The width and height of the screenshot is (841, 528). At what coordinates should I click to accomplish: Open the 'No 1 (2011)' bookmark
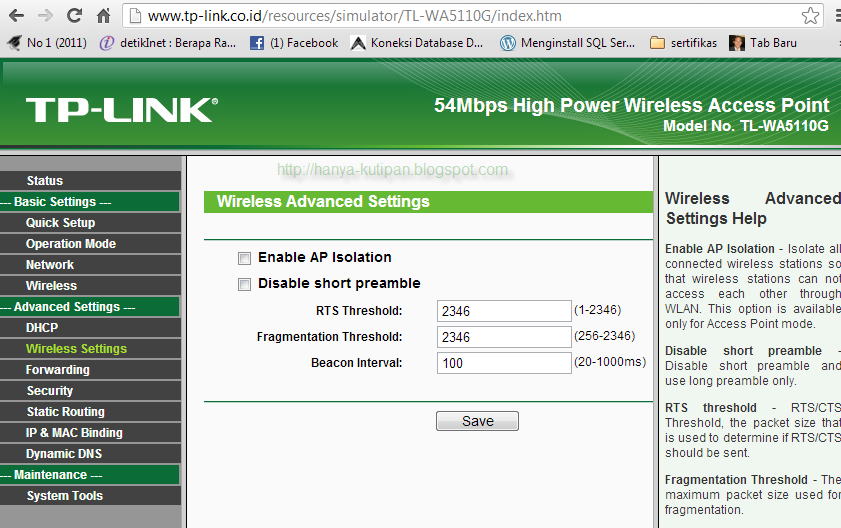pos(47,43)
